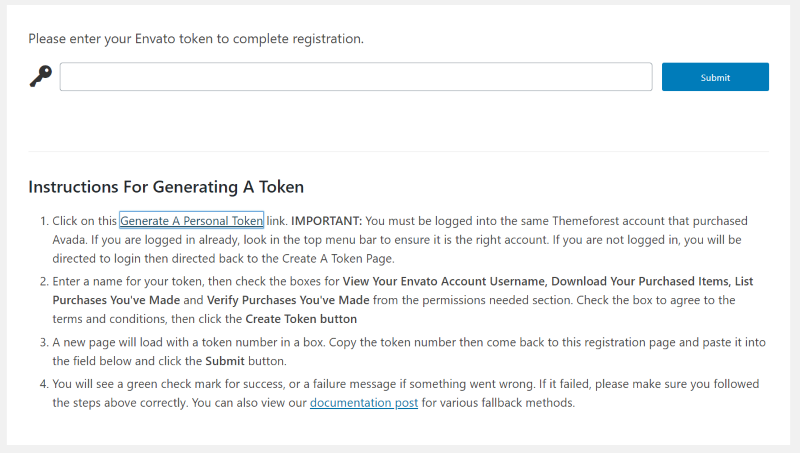
Task: Click the list number 2 of the instructions
Action: [x=44, y=281]
